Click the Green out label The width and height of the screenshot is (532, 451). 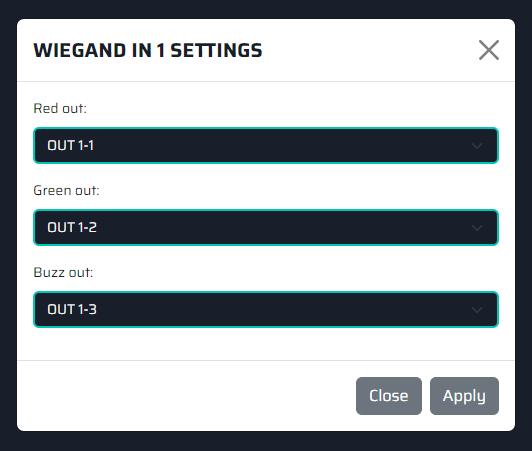[x=66, y=190]
